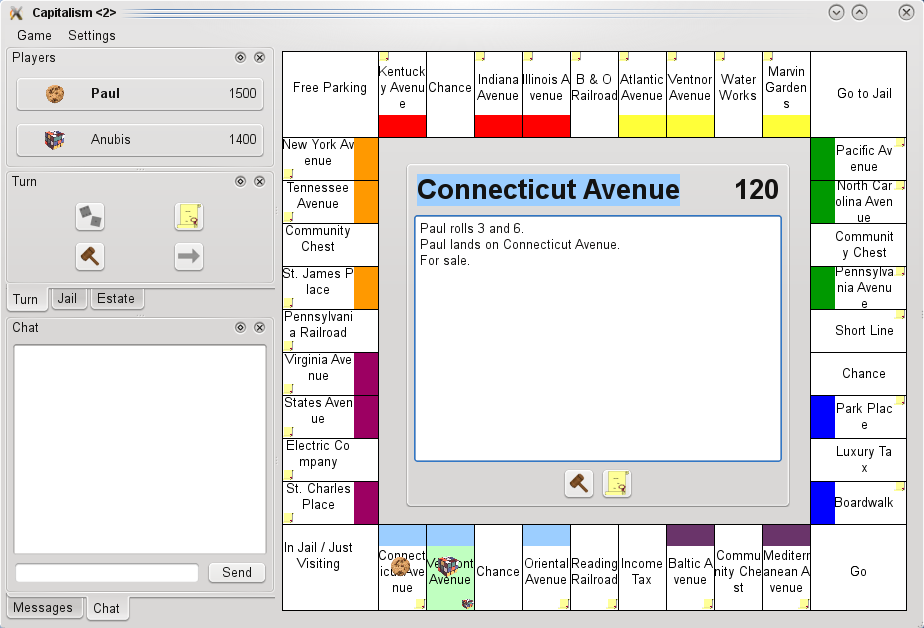Image resolution: width=924 pixels, height=628 pixels.
Task: Buy estate using Turn panel deed icon
Action: click(189, 217)
